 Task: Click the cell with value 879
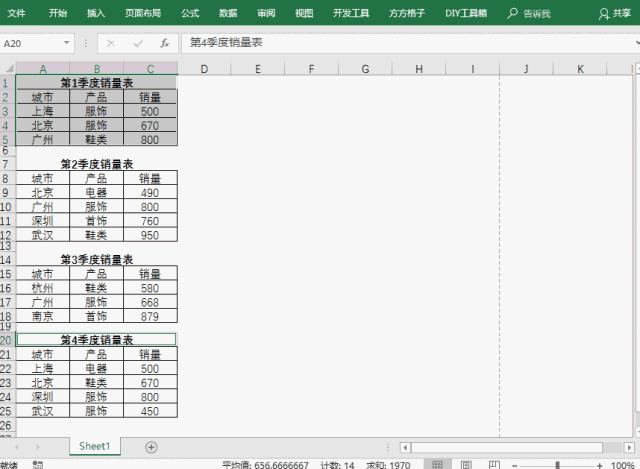click(x=150, y=316)
